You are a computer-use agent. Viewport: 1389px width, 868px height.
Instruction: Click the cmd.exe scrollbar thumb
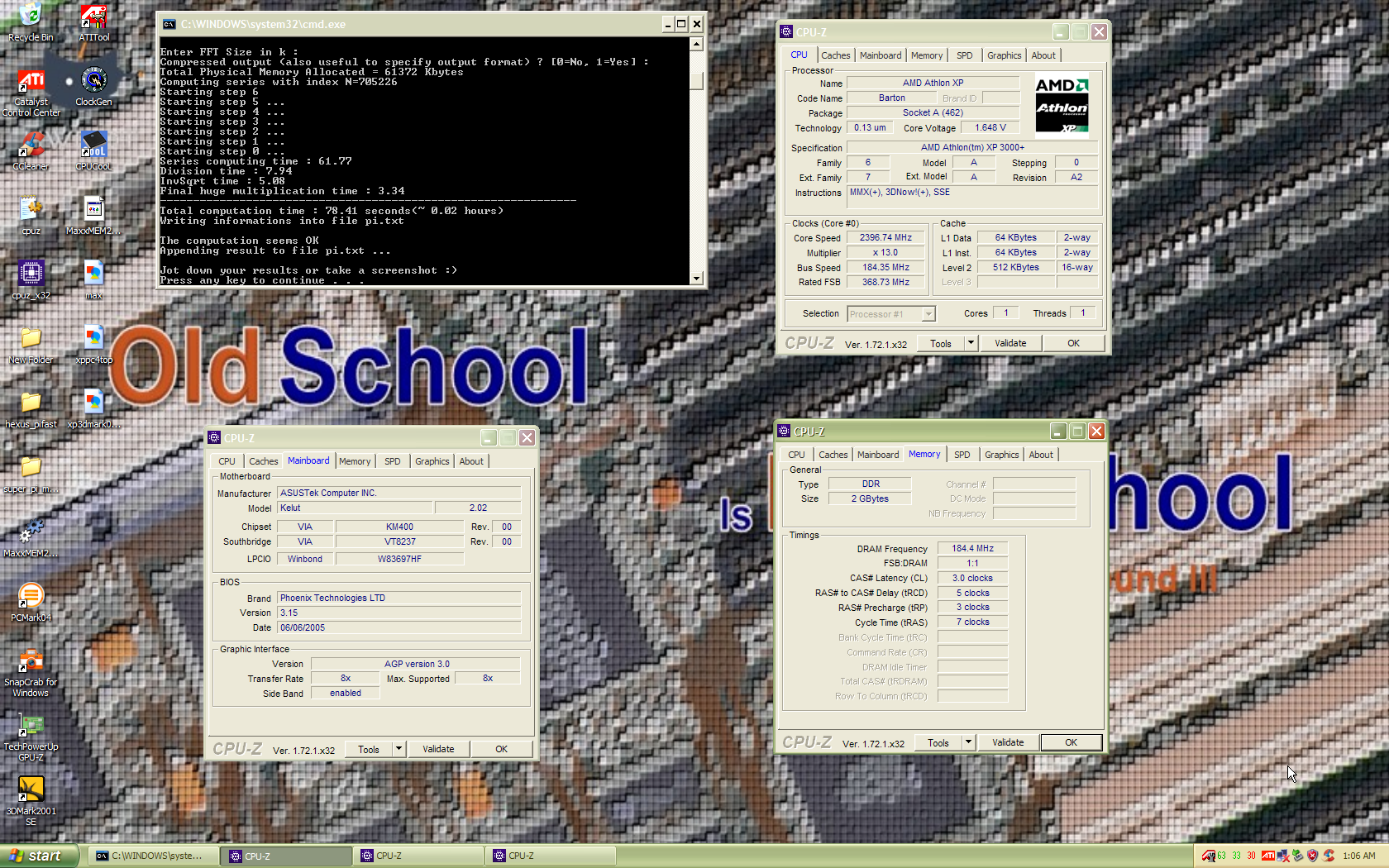coord(696,80)
